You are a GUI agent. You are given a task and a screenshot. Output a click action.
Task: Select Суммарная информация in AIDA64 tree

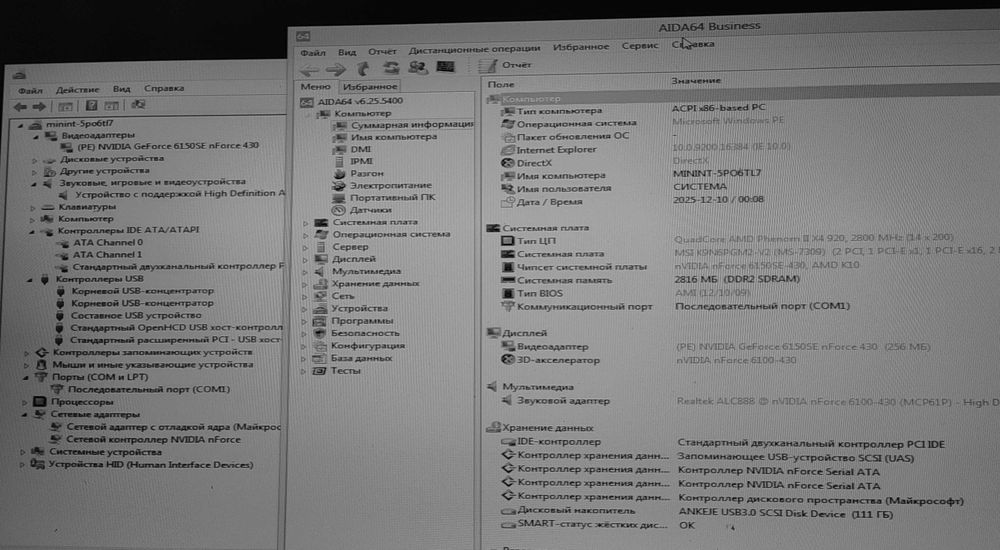pyautogui.click(x=411, y=124)
